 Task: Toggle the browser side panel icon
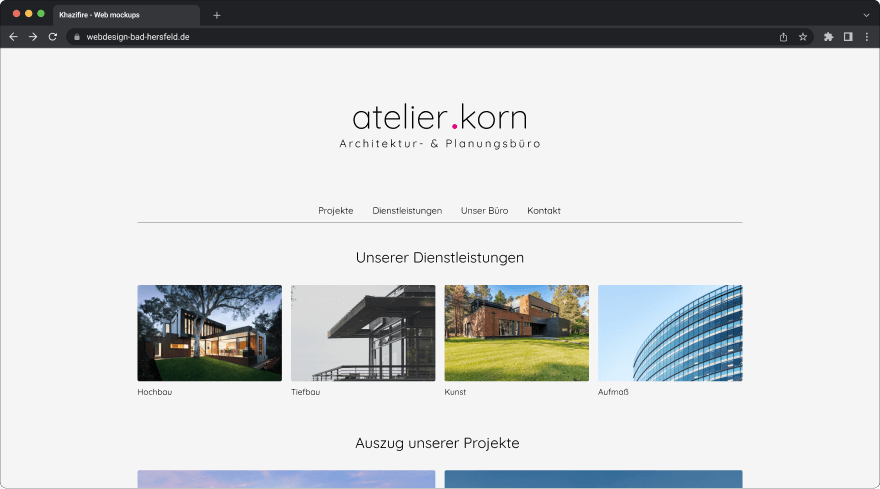848,37
